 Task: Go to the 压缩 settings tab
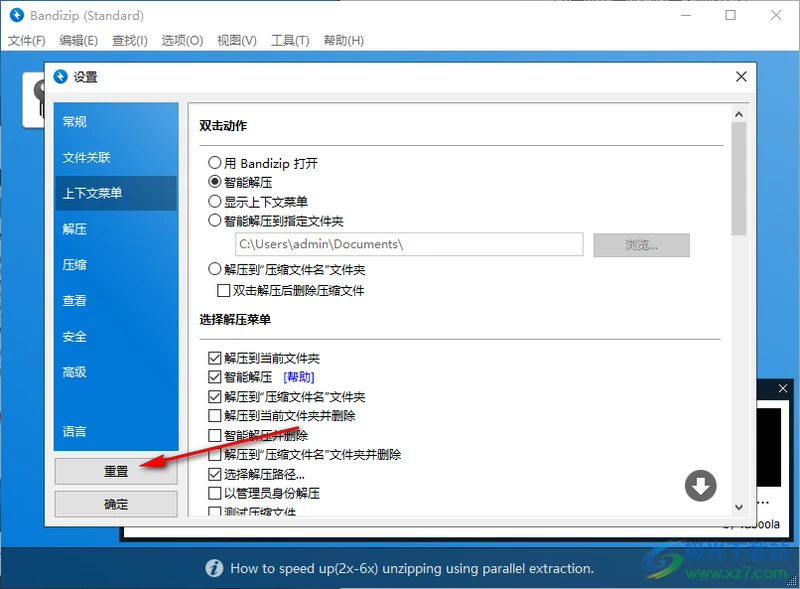point(116,264)
